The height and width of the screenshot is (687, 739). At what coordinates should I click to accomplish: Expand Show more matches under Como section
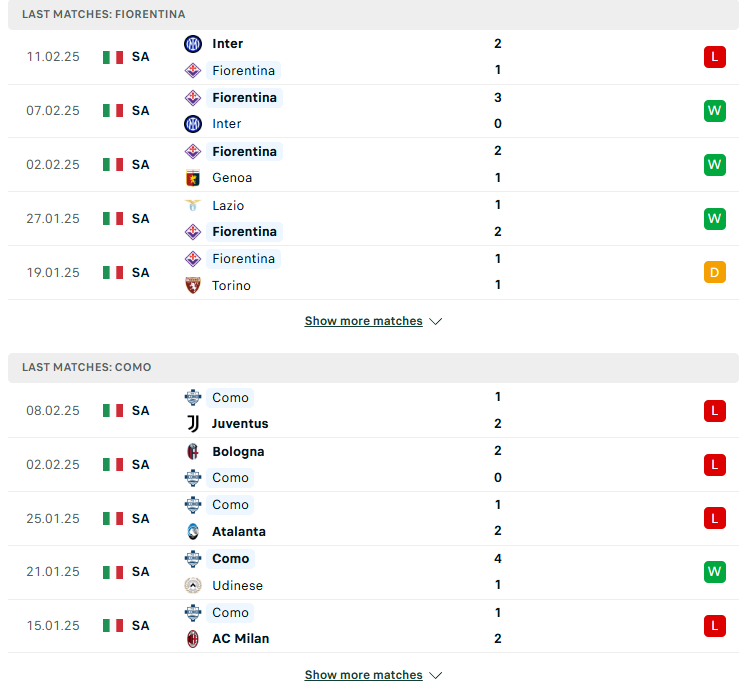coord(363,675)
